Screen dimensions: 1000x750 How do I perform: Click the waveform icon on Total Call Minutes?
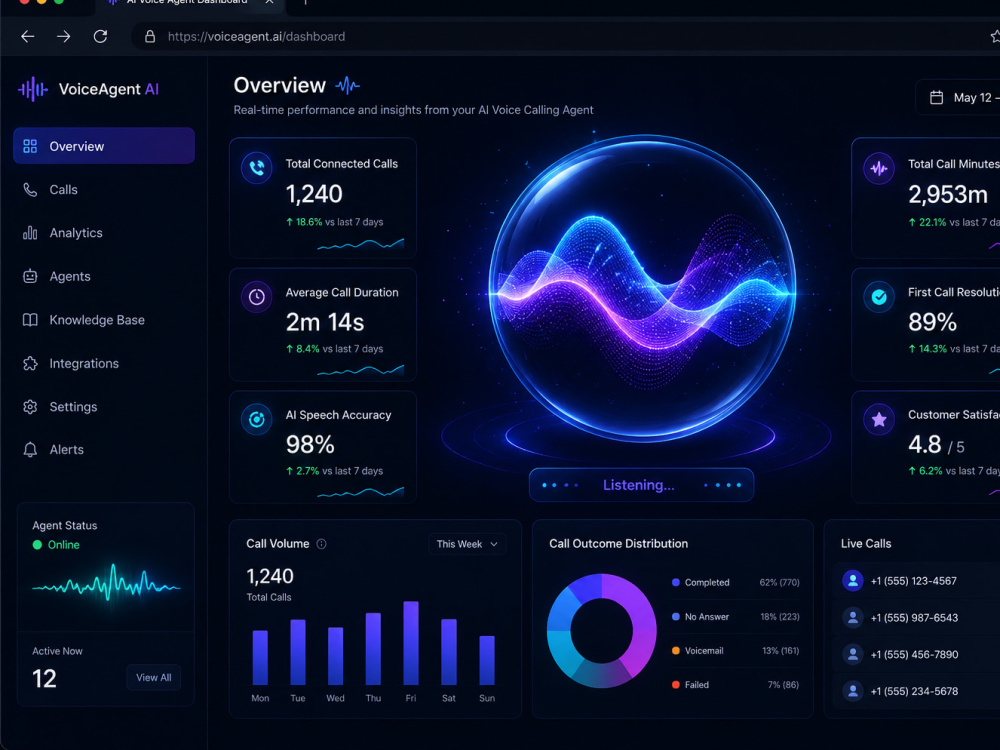(879, 168)
